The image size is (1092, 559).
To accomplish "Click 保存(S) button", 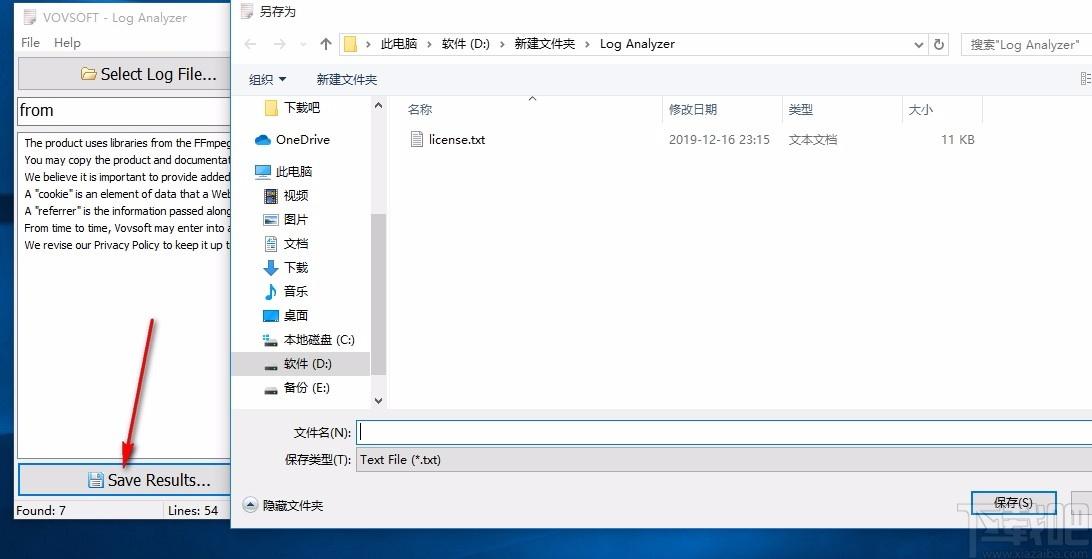I will click(1013, 503).
